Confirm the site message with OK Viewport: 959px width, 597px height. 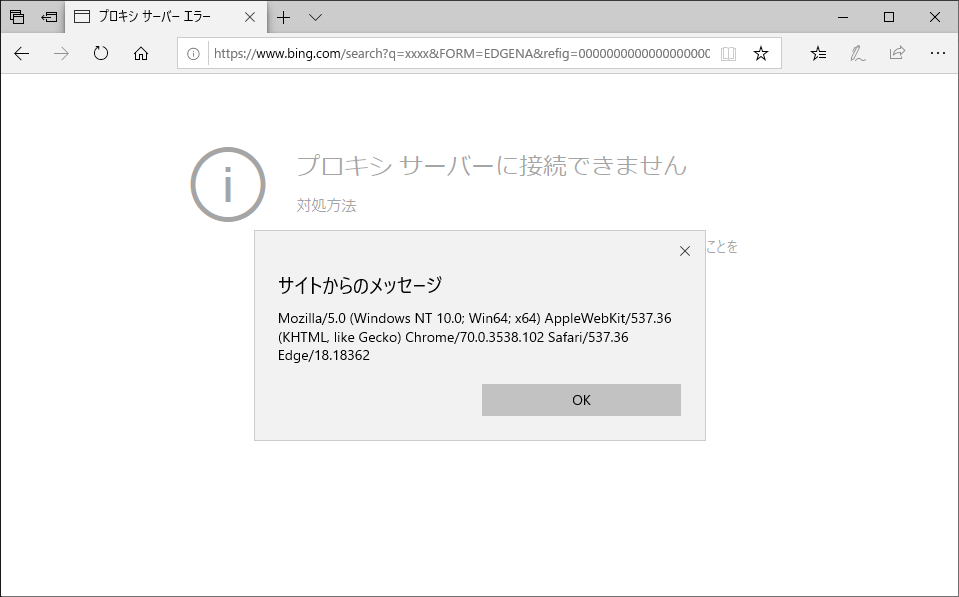point(581,400)
